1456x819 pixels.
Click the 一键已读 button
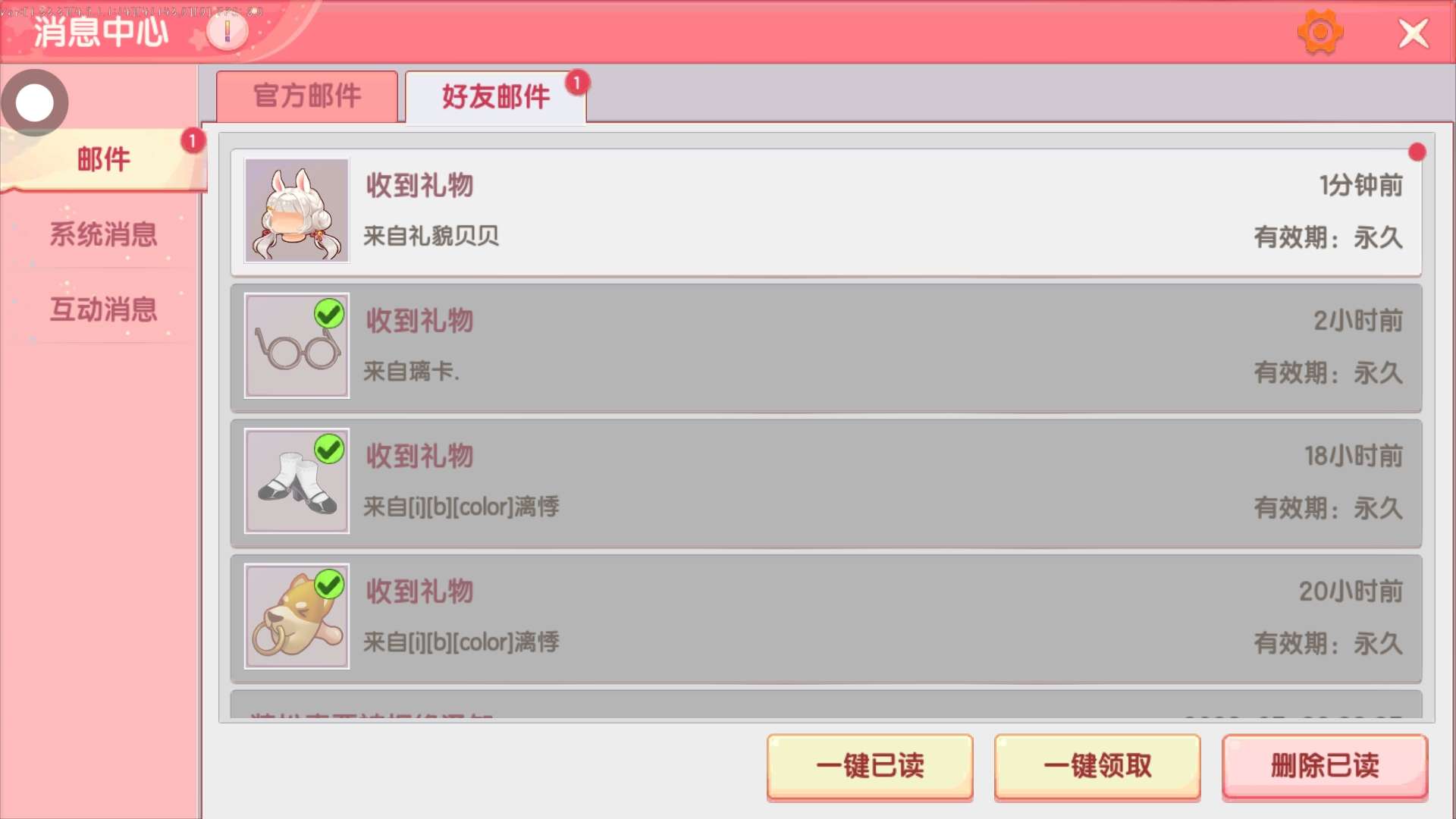tap(870, 766)
